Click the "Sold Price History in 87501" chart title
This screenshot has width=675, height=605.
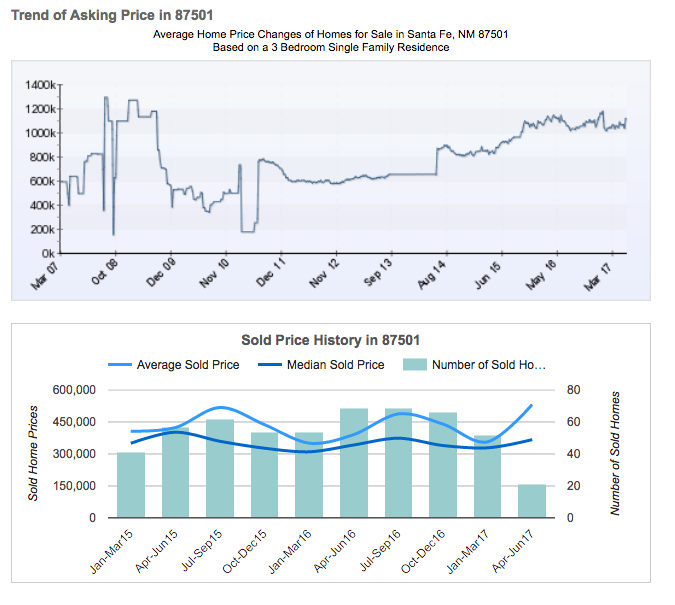330,341
